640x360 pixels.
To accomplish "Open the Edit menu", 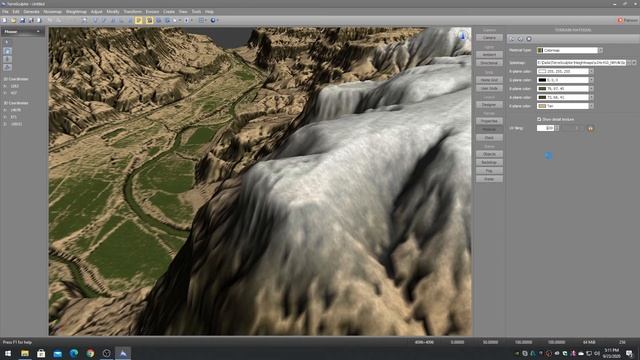I will (x=16, y=12).
